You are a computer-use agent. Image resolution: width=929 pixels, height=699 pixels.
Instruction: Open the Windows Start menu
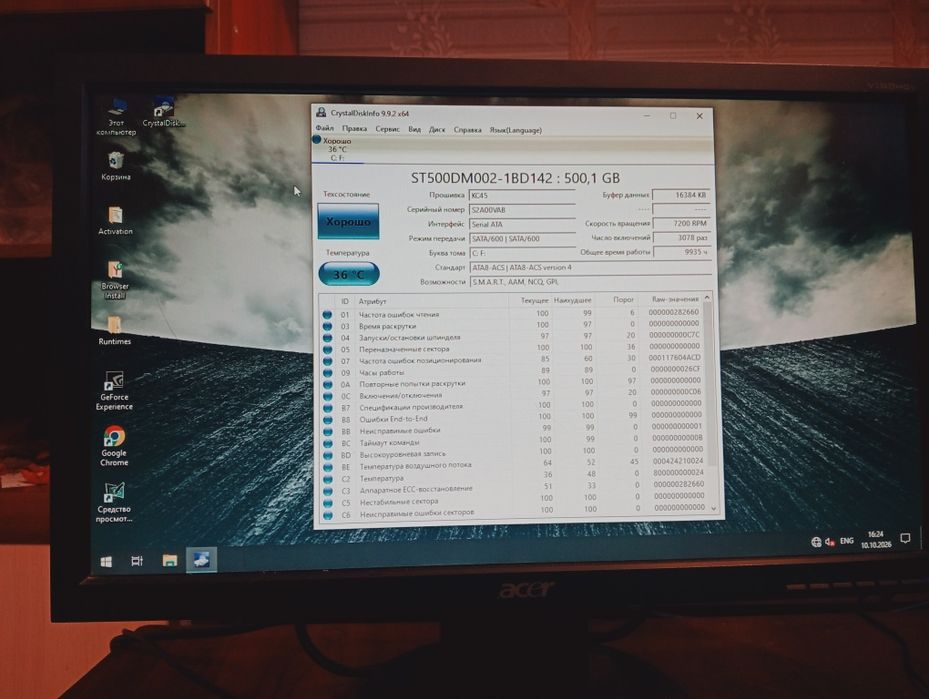coord(107,561)
